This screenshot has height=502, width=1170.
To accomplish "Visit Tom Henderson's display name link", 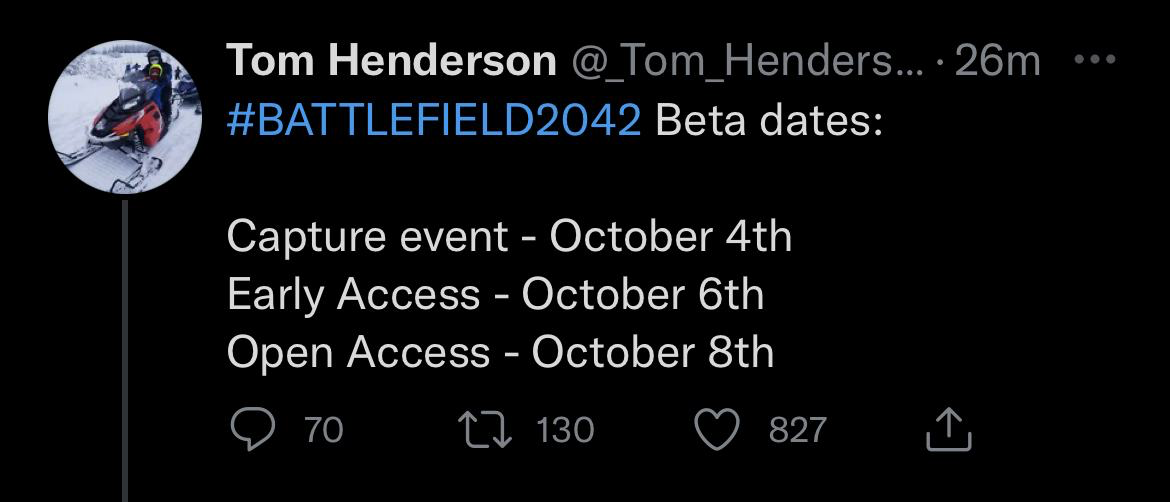I will point(391,62).
